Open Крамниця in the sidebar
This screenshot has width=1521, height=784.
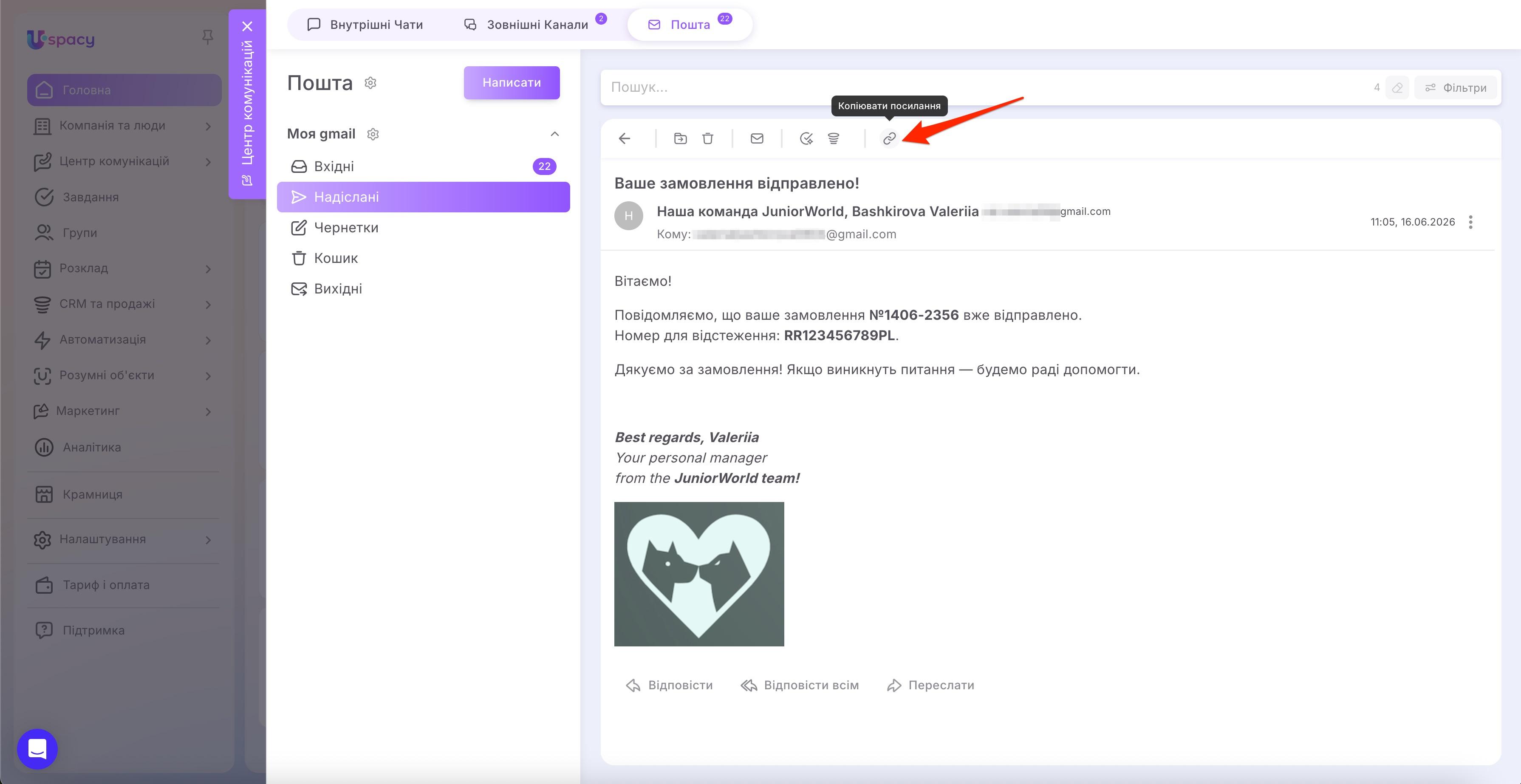coord(124,495)
